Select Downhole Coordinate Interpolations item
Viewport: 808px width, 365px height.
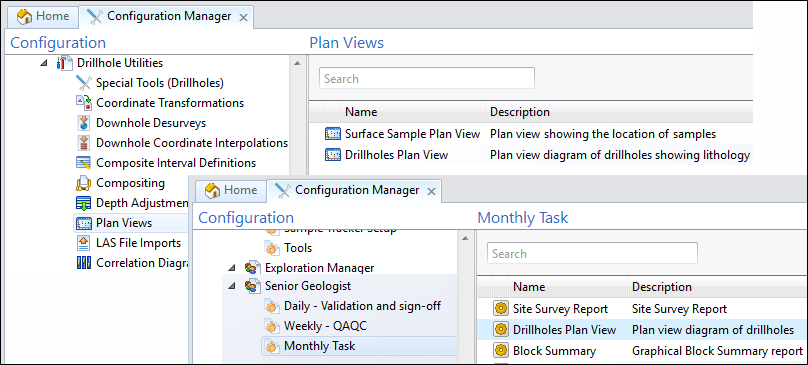click(192, 143)
